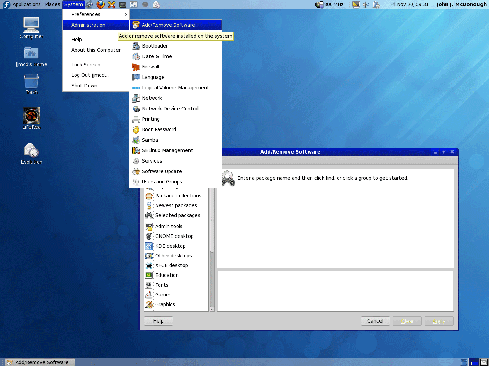
Task: Select Games package group
Action: coord(177,295)
